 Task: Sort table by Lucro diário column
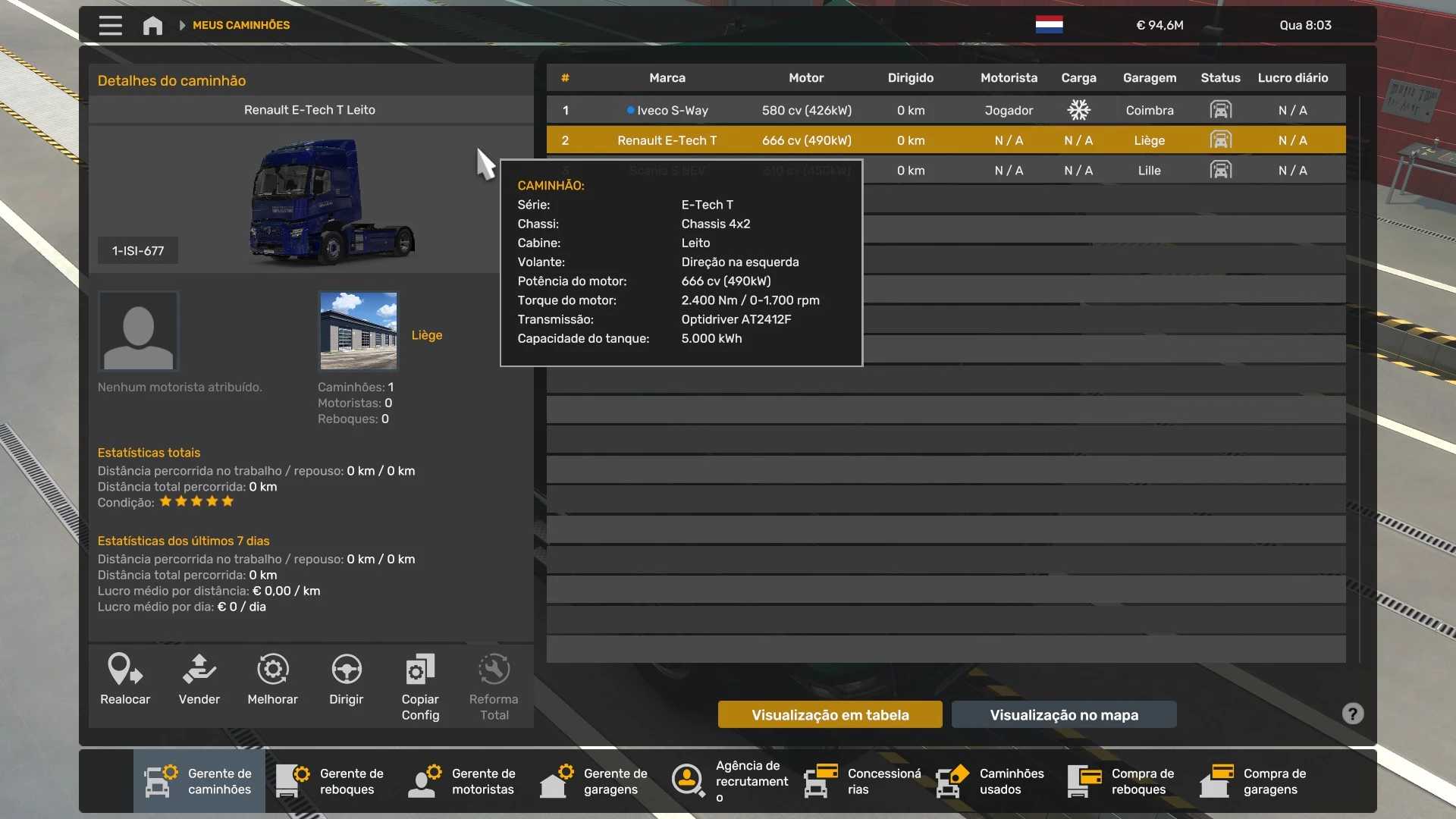1292,77
